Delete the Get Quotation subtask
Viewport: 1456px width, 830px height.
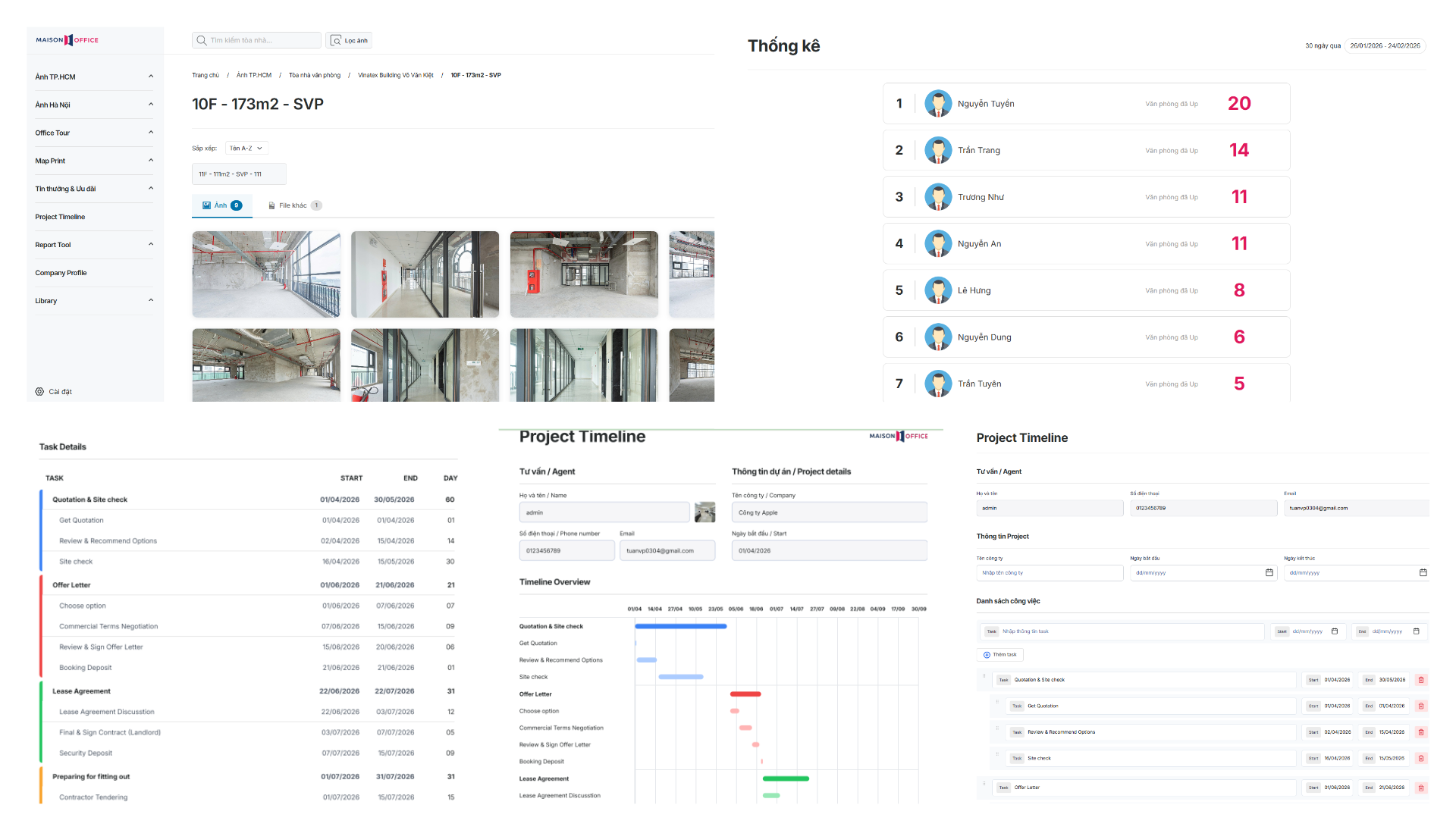point(1420,706)
